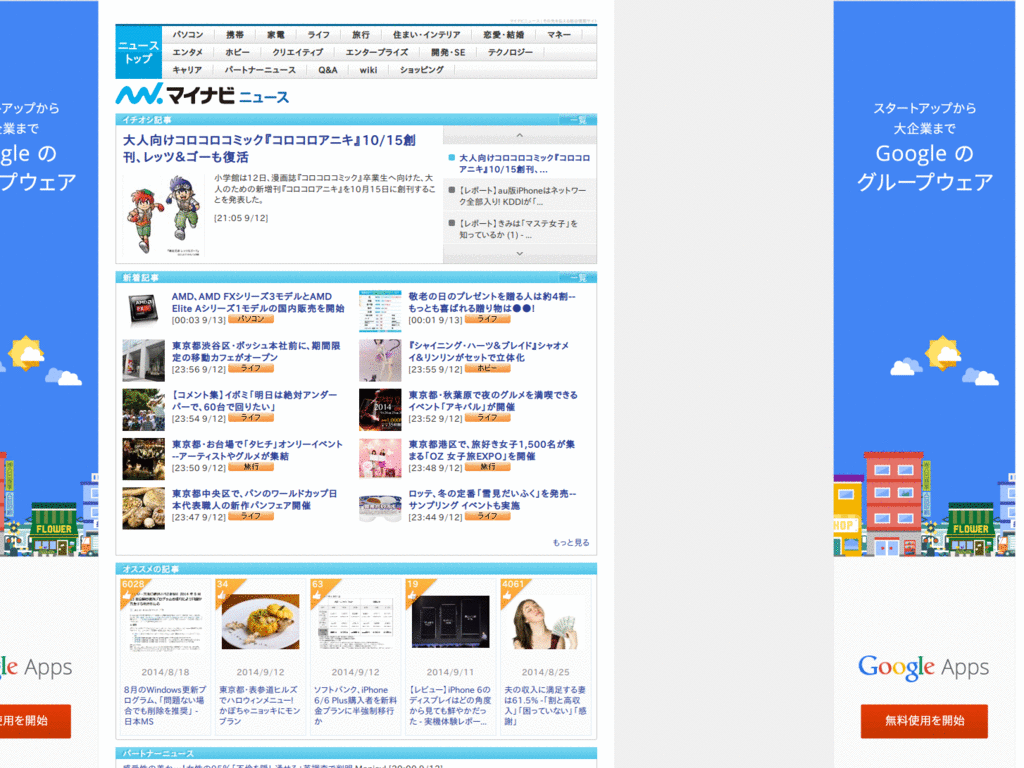Open recommended Windows更新プログラム article card
The width and height of the screenshot is (1024, 768).
(165, 656)
